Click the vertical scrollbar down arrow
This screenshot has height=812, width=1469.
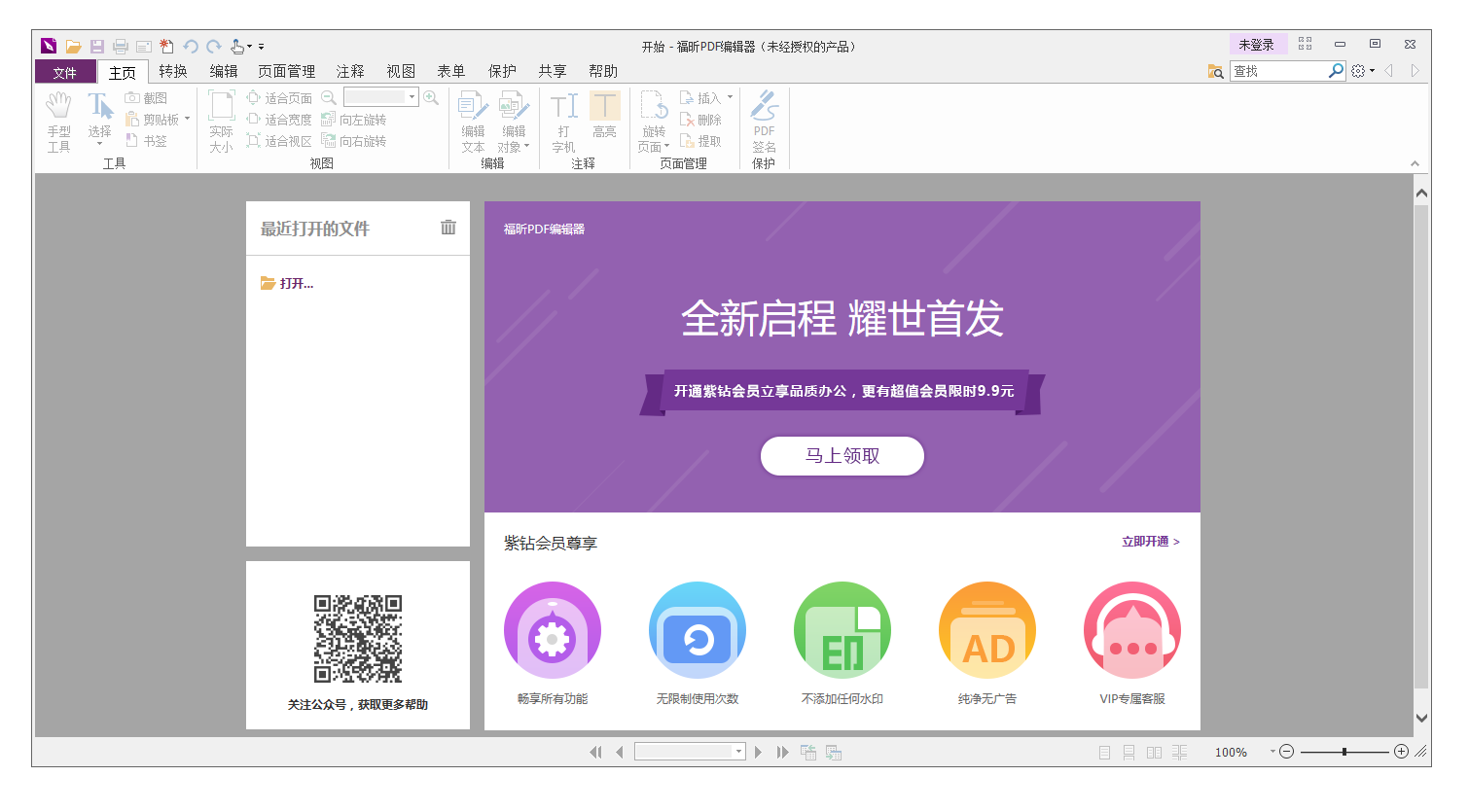[x=1421, y=718]
